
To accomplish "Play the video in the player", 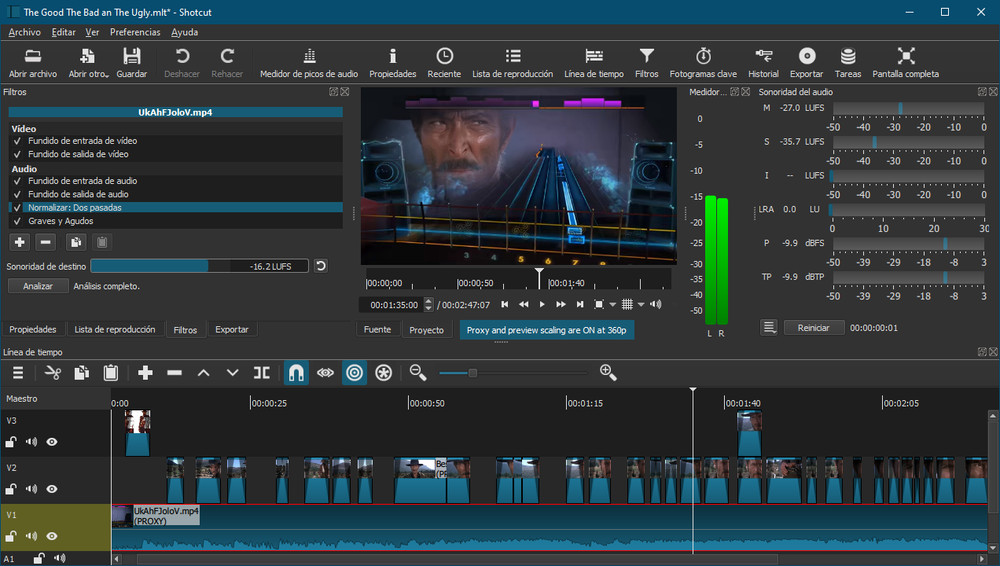I will tap(542, 304).
